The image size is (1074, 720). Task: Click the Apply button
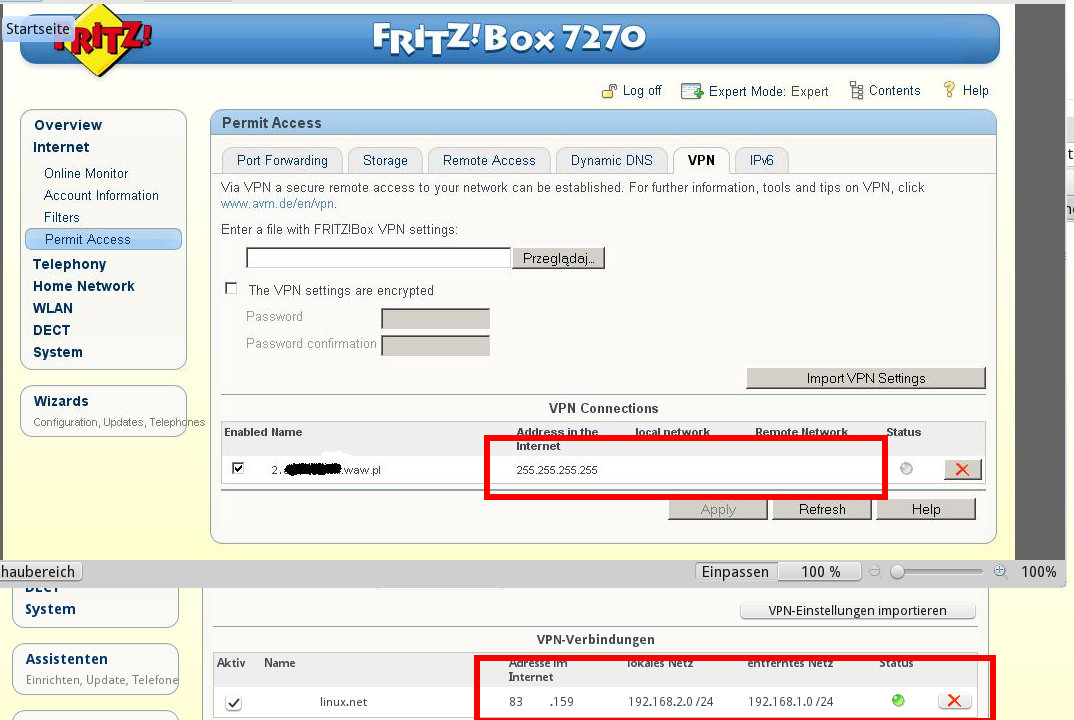[x=718, y=509]
